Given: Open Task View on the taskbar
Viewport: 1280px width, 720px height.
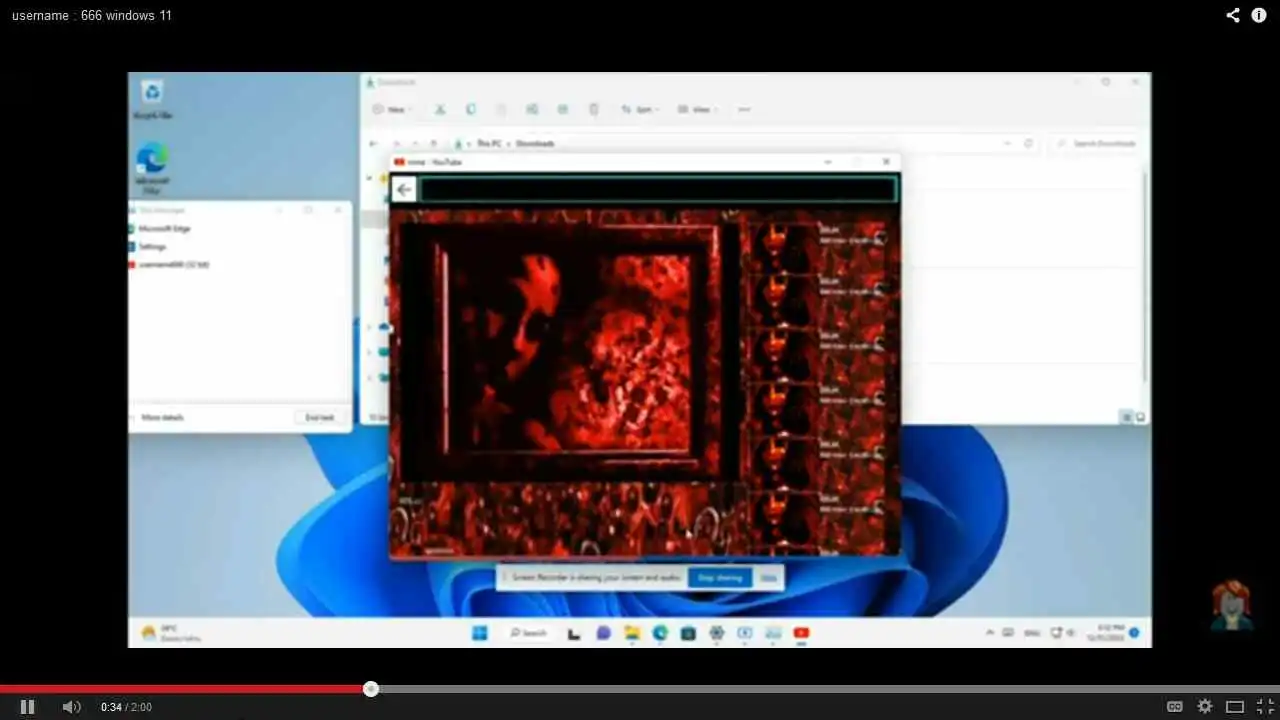Looking at the screenshot, I should 574,633.
